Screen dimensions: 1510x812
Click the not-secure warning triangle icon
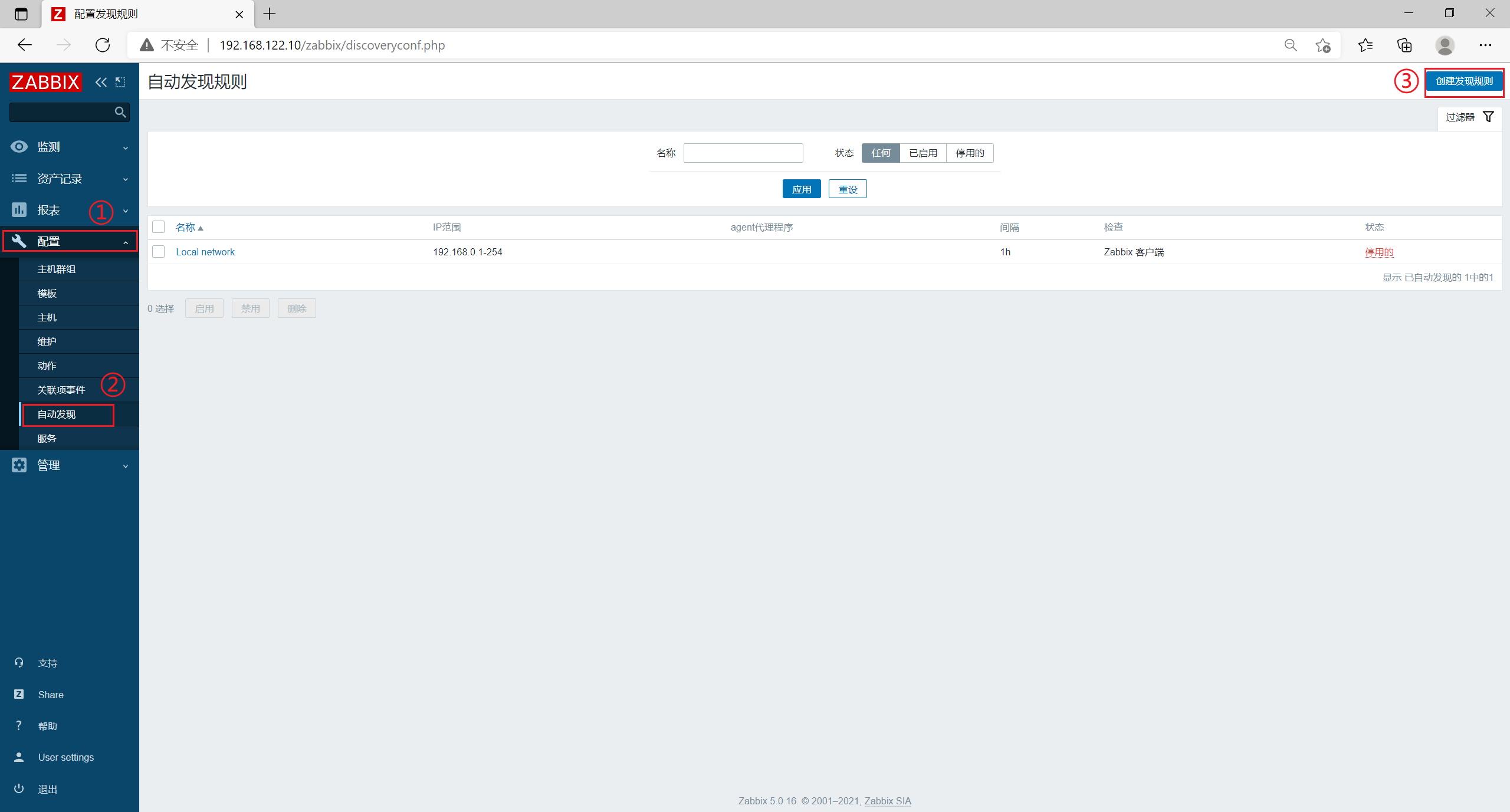click(146, 45)
